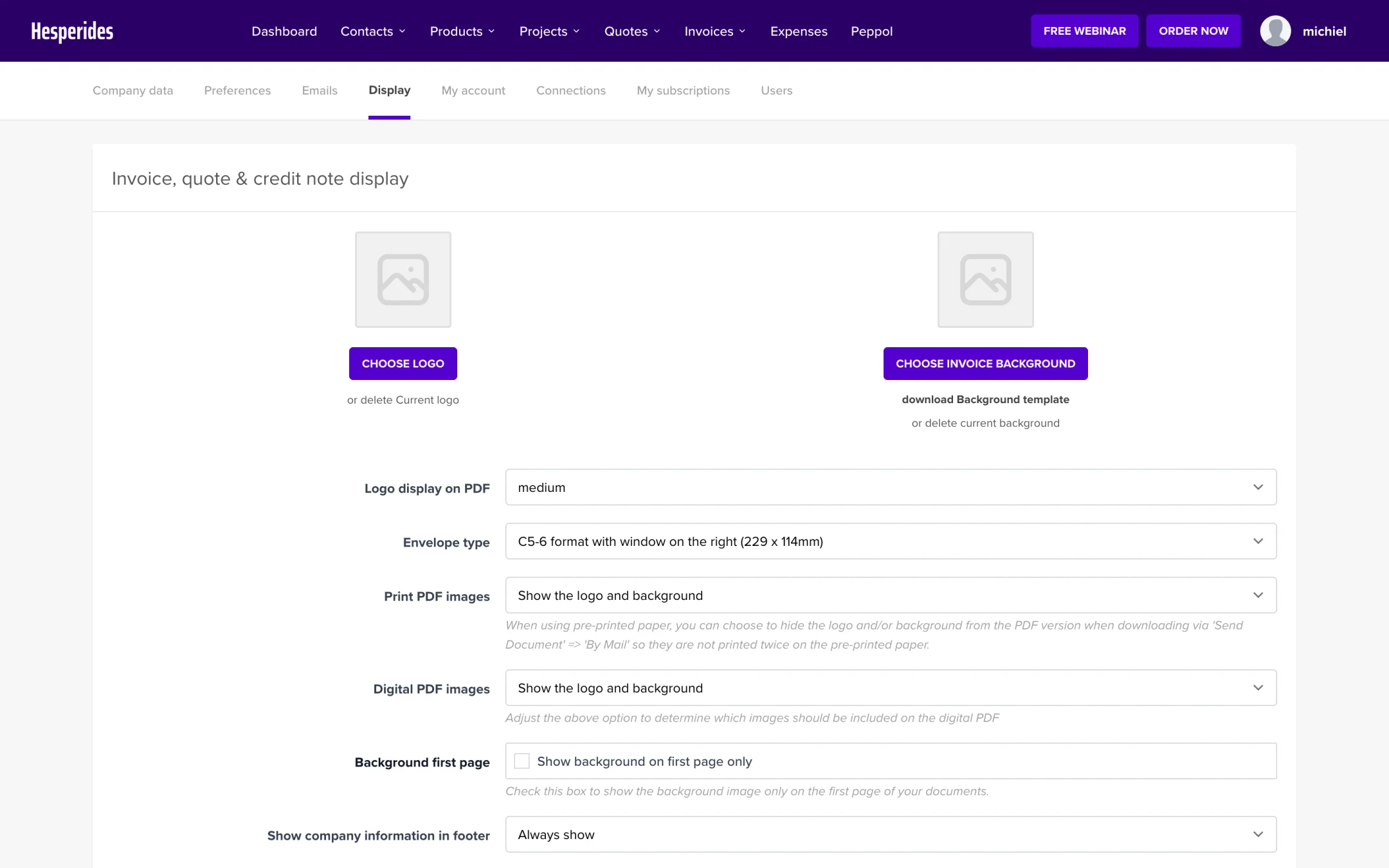The width and height of the screenshot is (1389, 868).
Task: Click or delete Current logo link
Action: pos(403,400)
